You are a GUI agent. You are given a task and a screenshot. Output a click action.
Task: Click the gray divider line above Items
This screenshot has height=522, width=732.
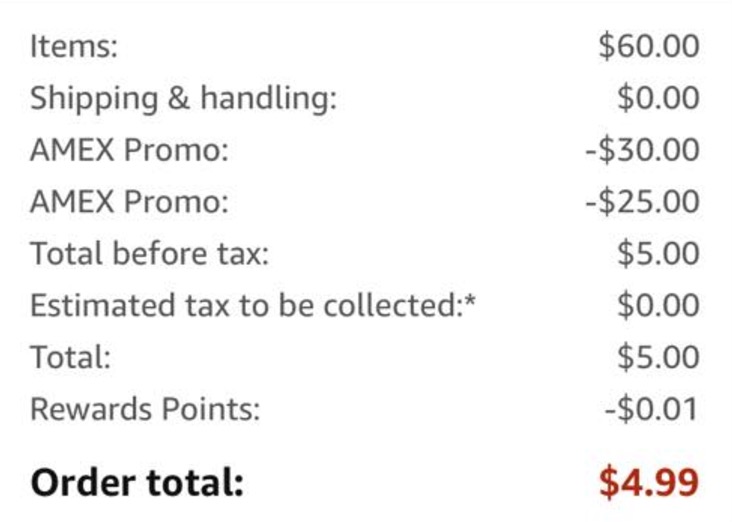click(x=366, y=3)
